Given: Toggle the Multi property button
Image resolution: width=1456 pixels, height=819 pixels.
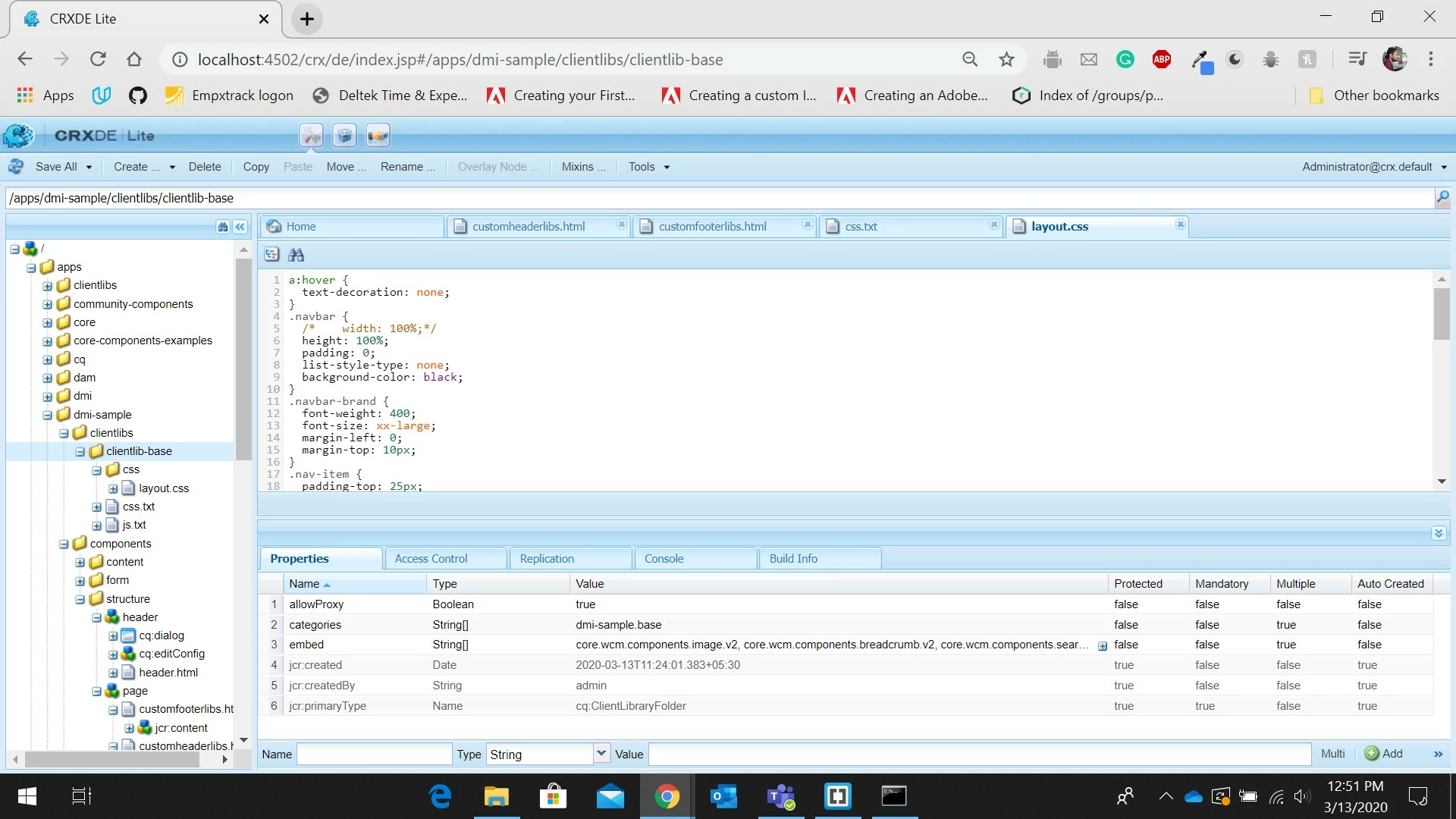Looking at the screenshot, I should [1332, 754].
